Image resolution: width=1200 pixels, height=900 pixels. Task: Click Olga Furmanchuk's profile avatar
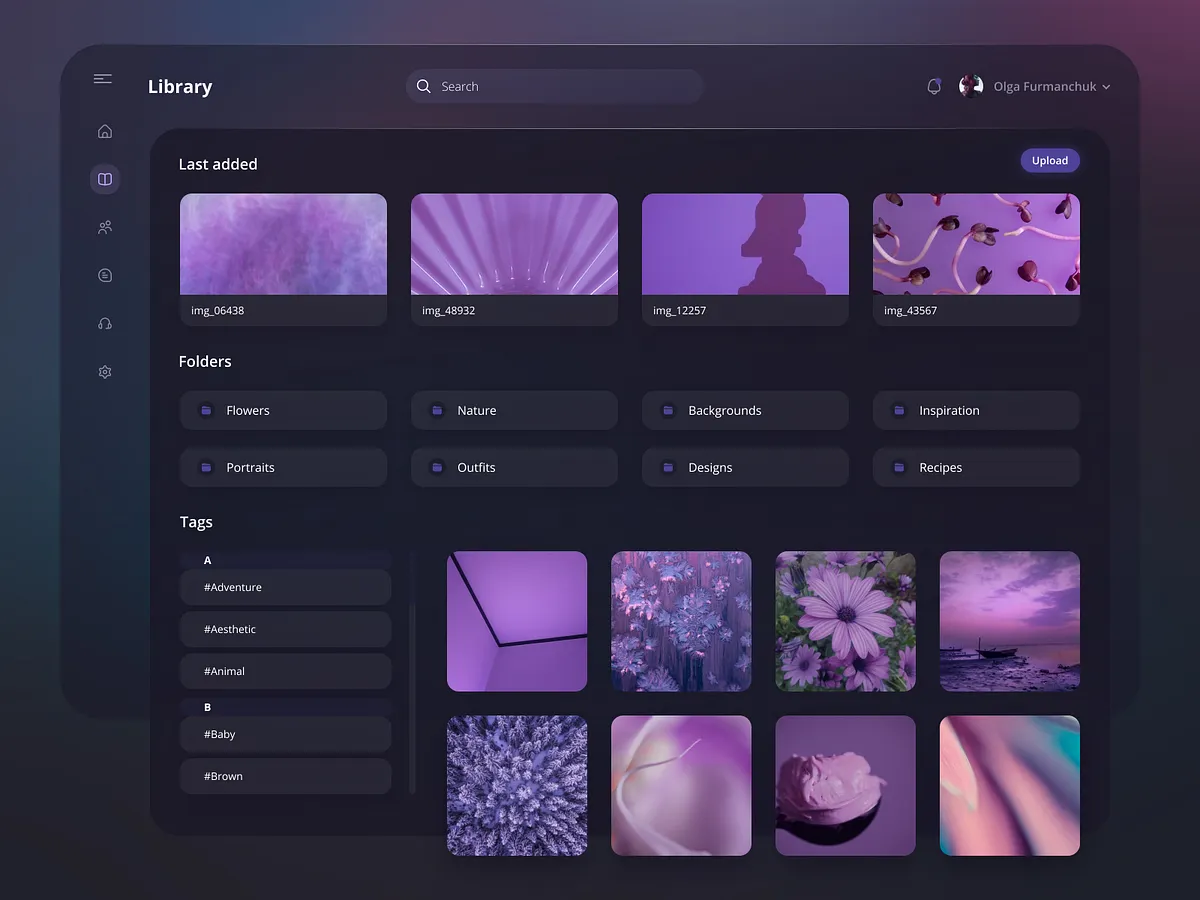click(x=969, y=86)
